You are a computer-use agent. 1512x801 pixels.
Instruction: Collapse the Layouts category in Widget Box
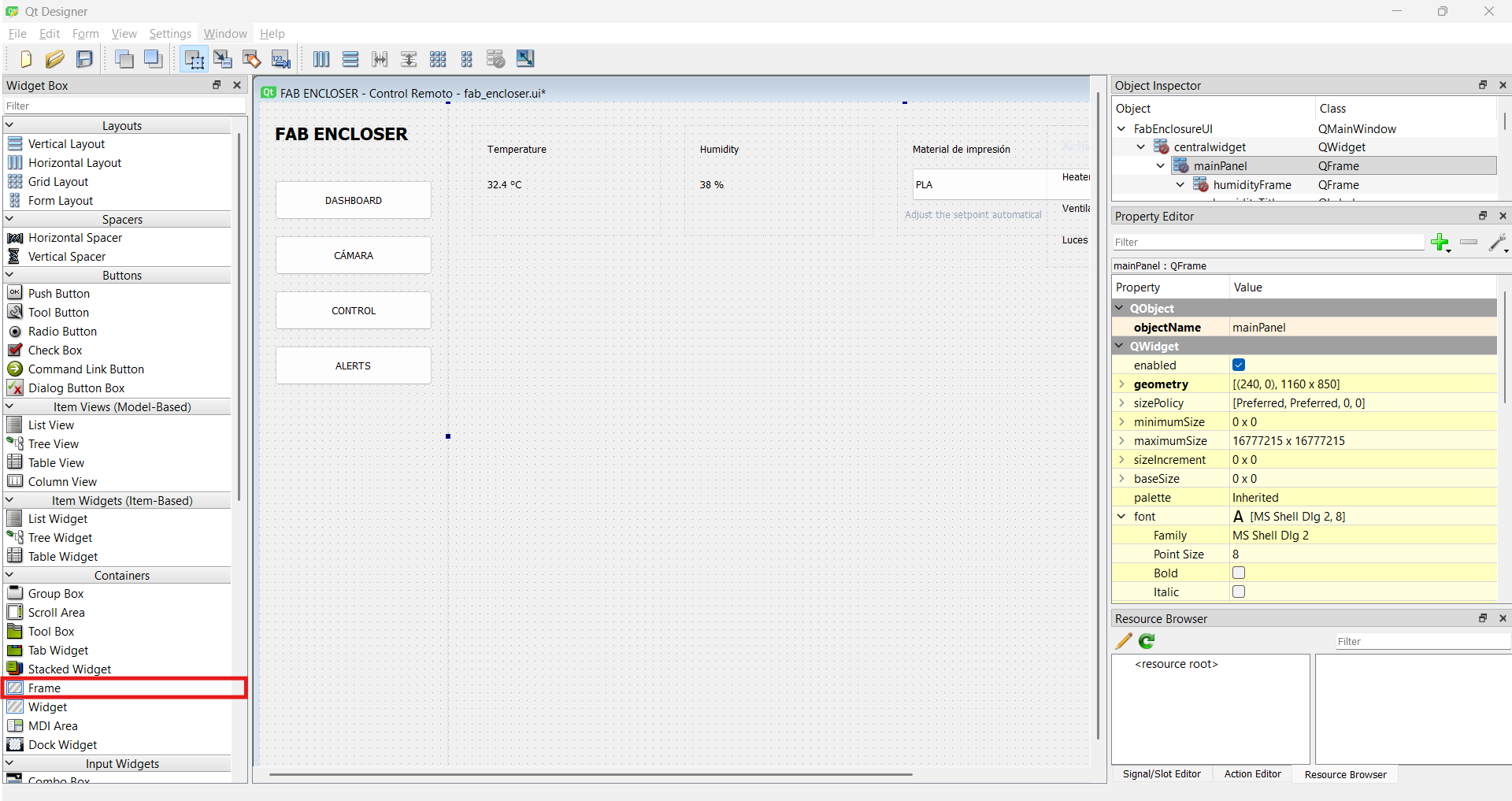pyautogui.click(x=10, y=125)
